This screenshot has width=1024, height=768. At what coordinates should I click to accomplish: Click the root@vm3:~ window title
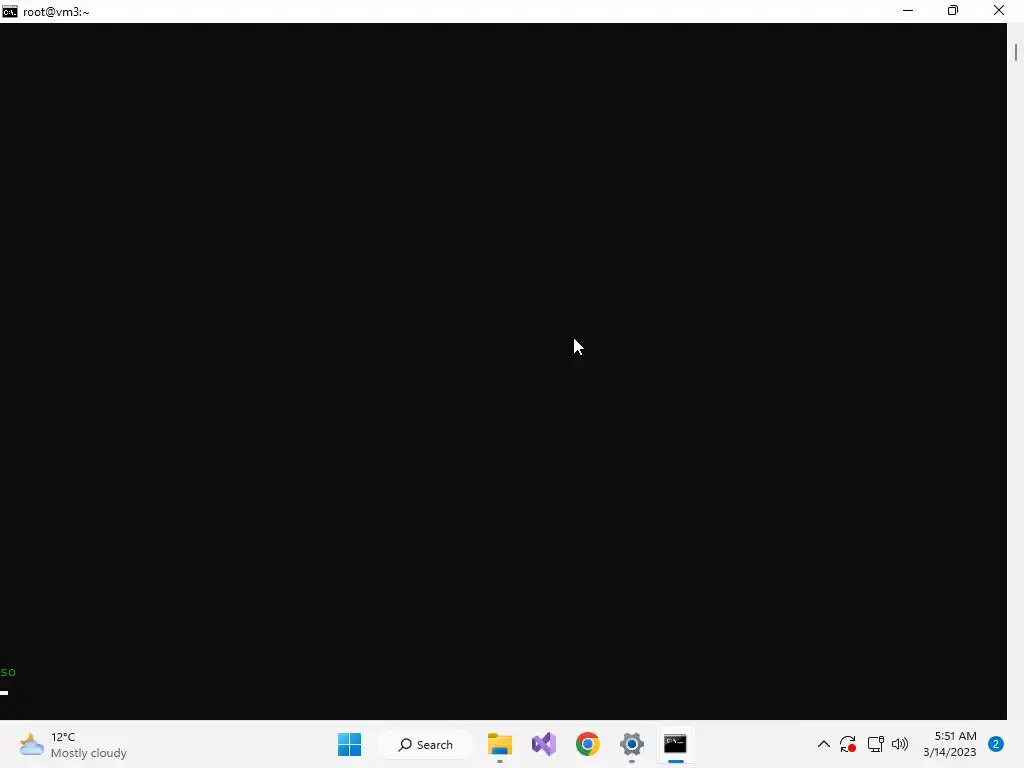coord(56,12)
